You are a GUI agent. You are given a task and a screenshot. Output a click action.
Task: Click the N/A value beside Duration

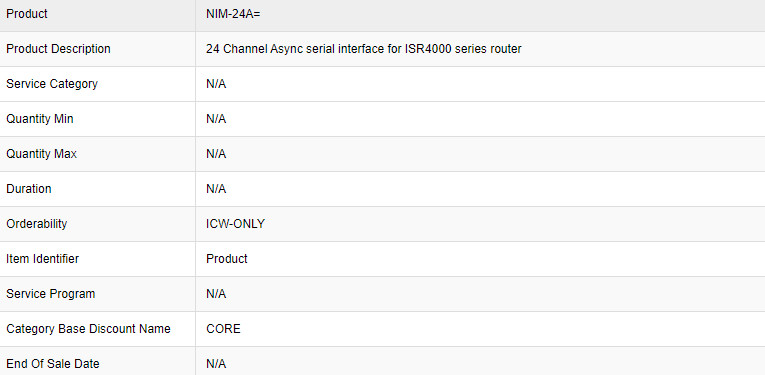coord(216,189)
